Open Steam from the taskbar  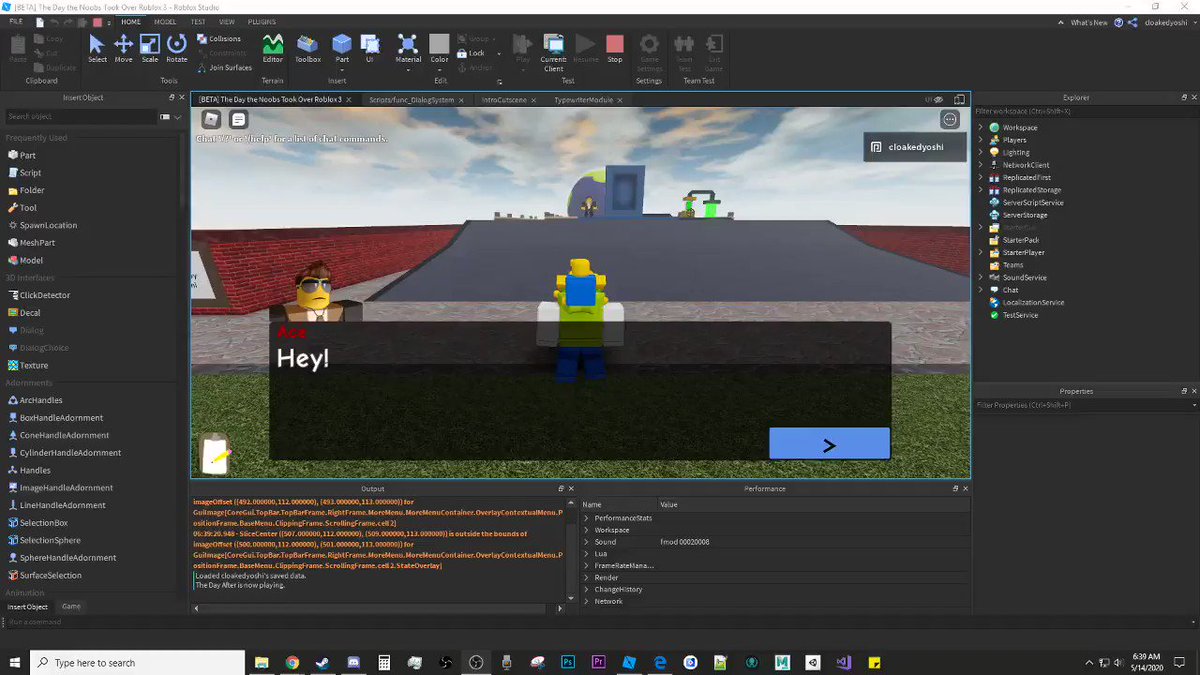click(322, 662)
